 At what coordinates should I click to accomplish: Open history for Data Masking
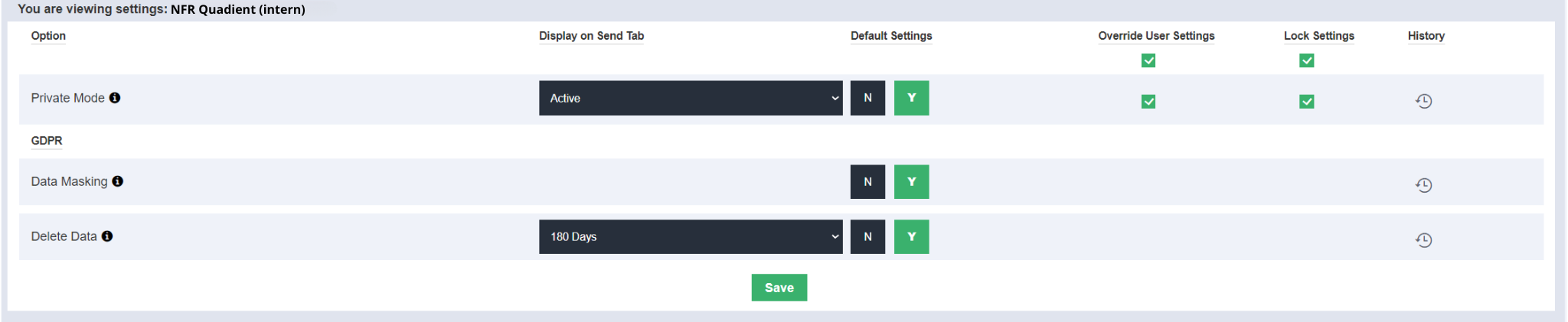[x=1423, y=185]
